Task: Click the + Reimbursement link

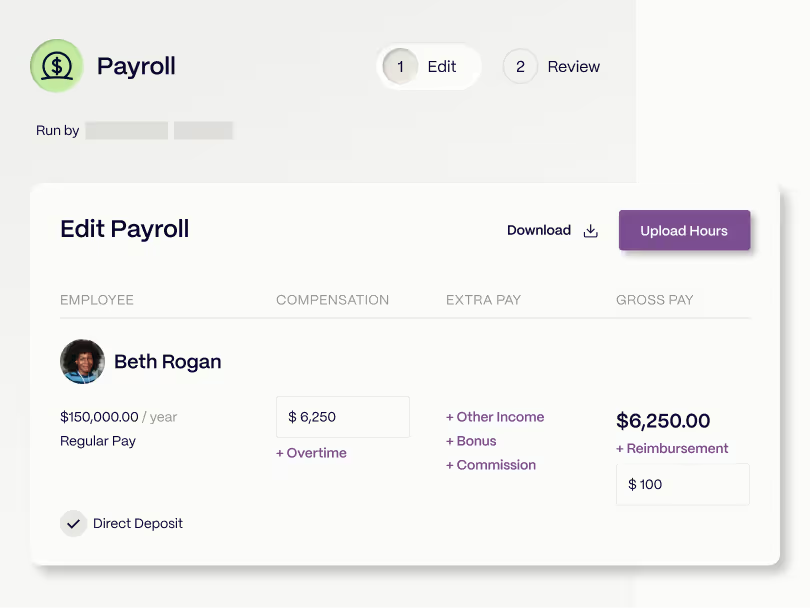Action: (x=672, y=449)
